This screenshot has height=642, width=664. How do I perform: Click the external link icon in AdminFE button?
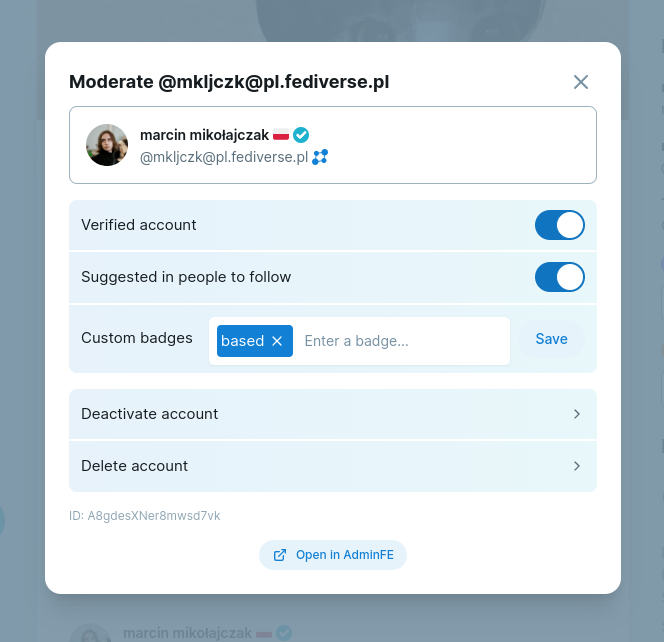[x=280, y=555]
